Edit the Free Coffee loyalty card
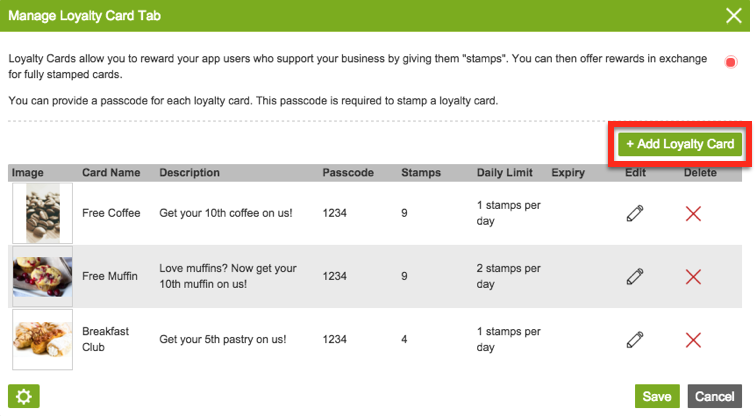Viewport: 755px width, 420px height. coord(634,213)
